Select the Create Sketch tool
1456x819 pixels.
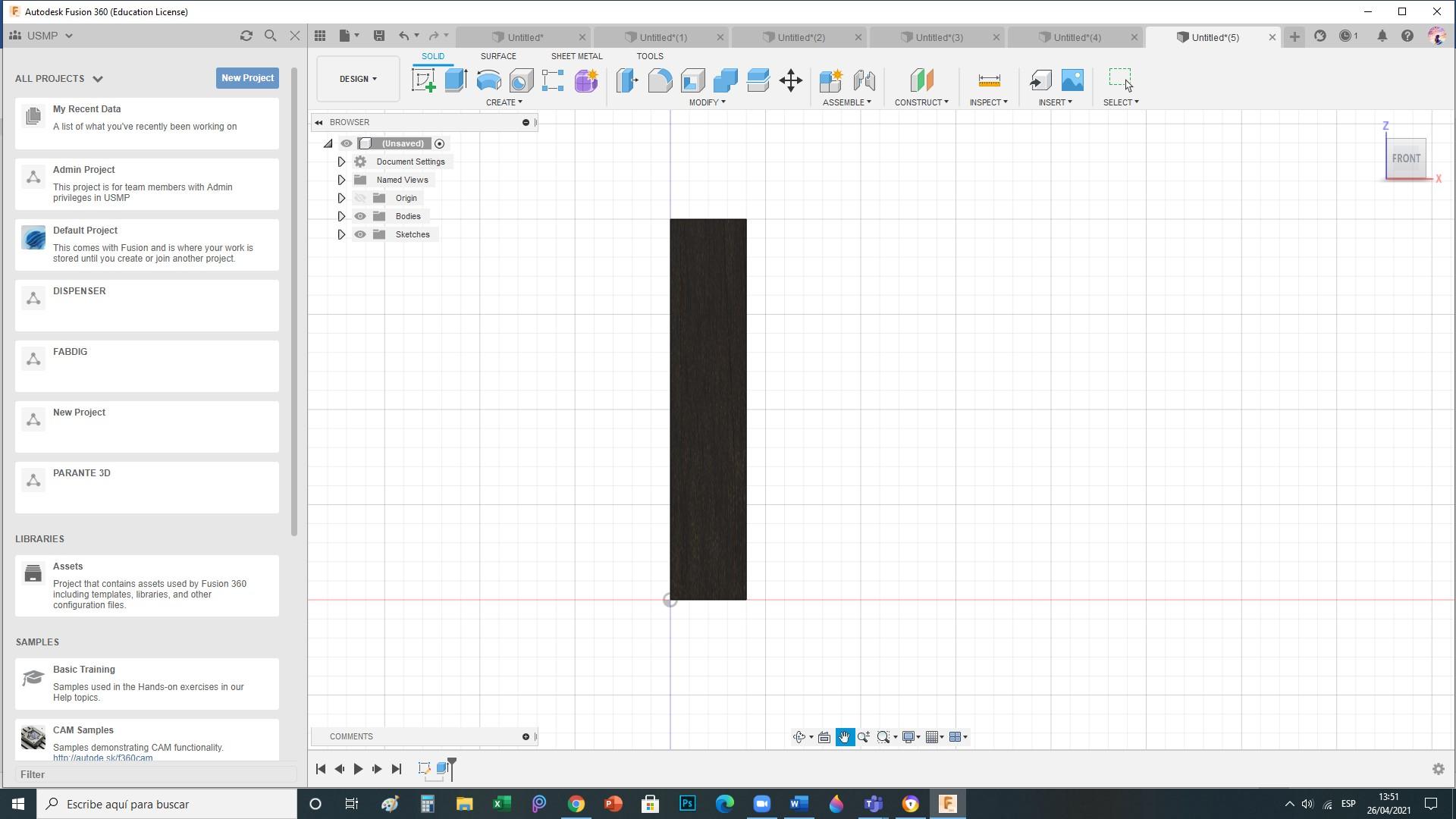coord(424,80)
